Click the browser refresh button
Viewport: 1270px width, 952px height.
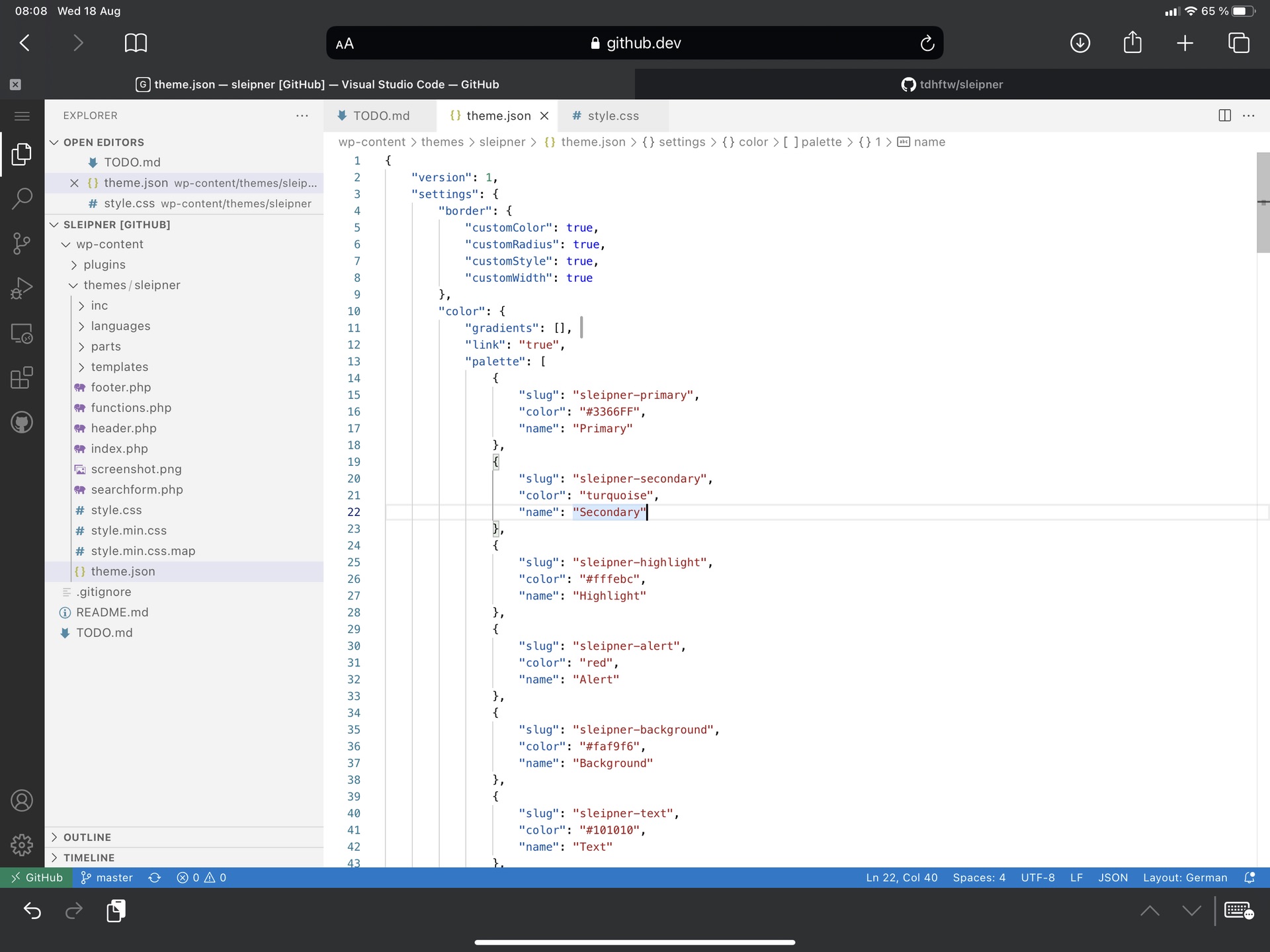(928, 43)
